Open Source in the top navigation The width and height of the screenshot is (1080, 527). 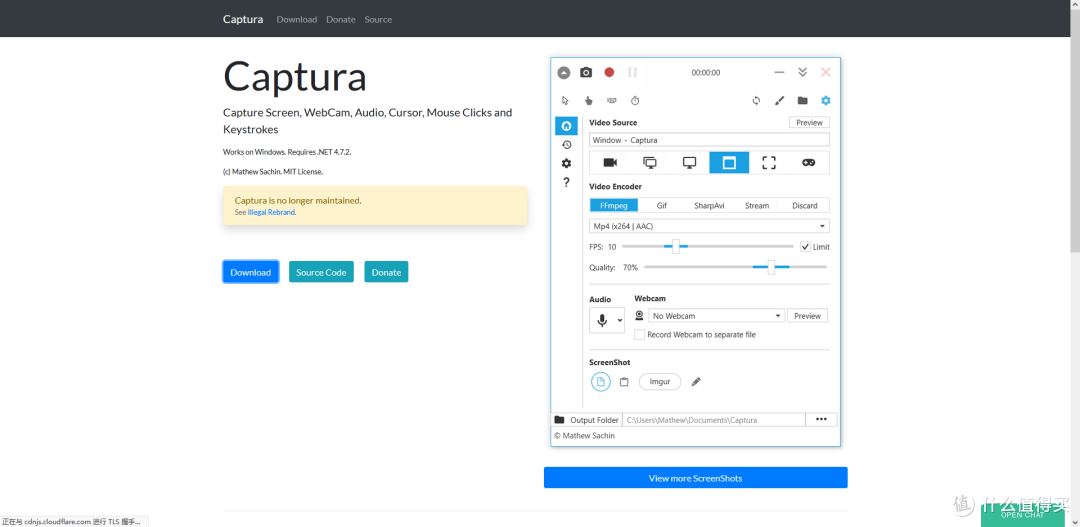tap(378, 19)
